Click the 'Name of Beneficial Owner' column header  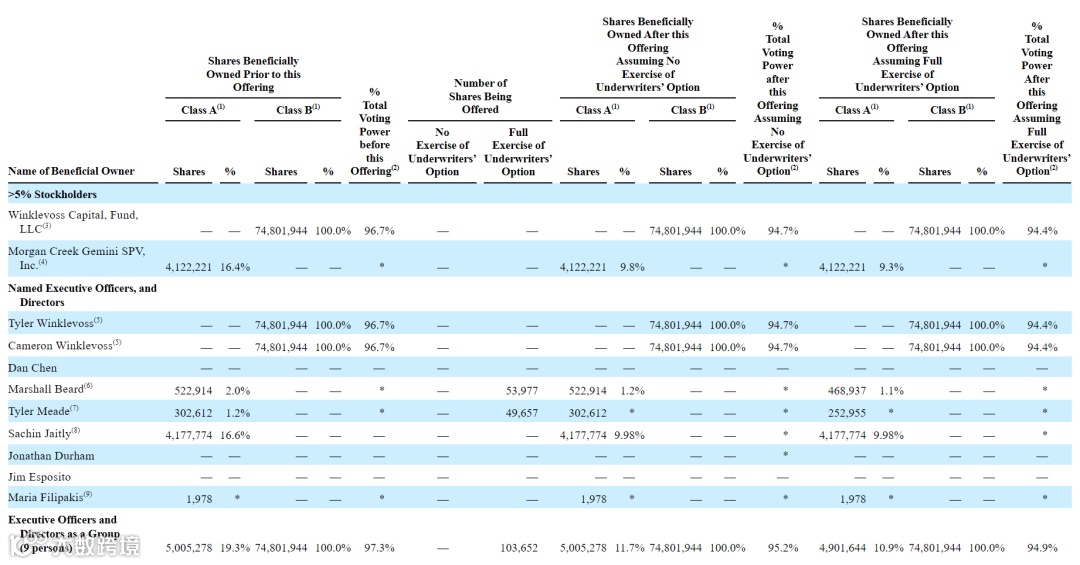71,171
